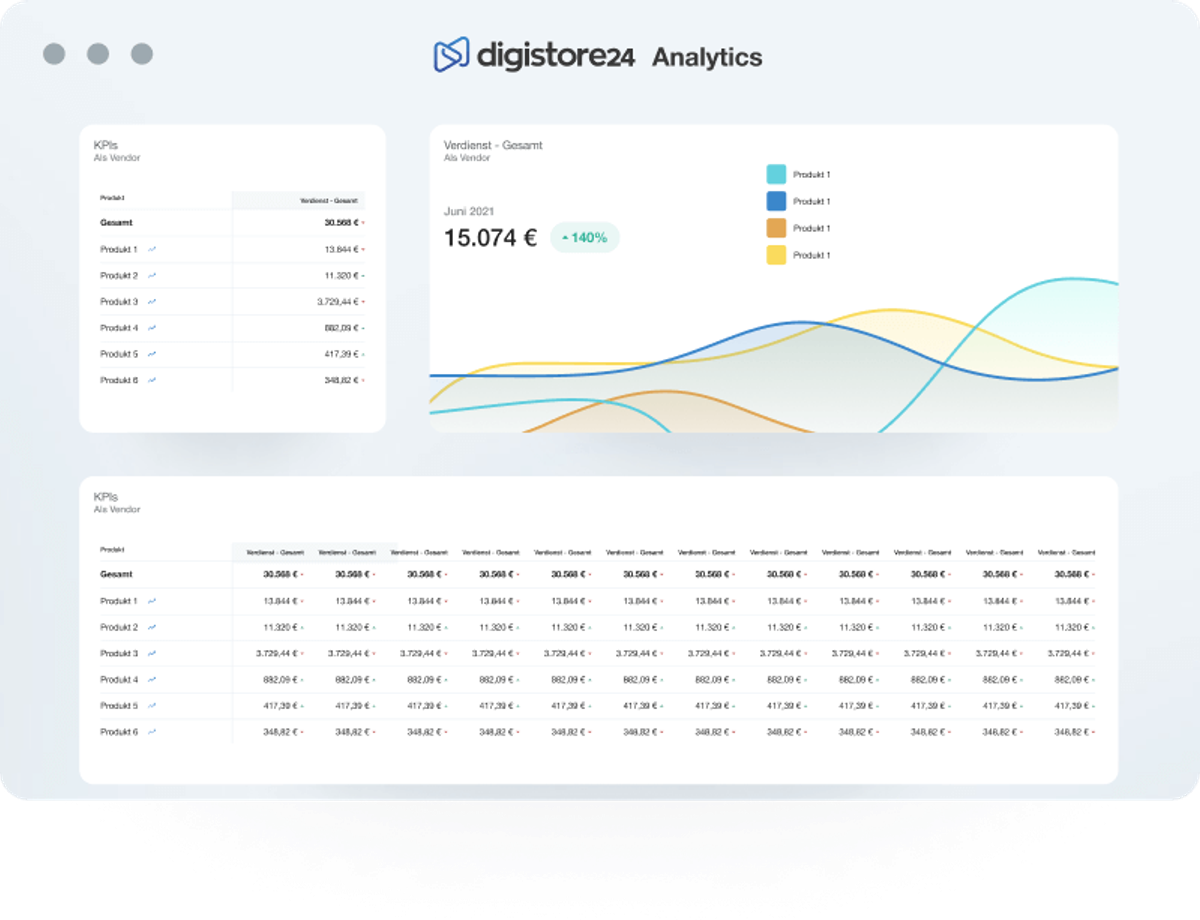The width and height of the screenshot is (1200, 920).
Task: Select Produkt 6 label in wide KPIs table
Action: point(119,732)
